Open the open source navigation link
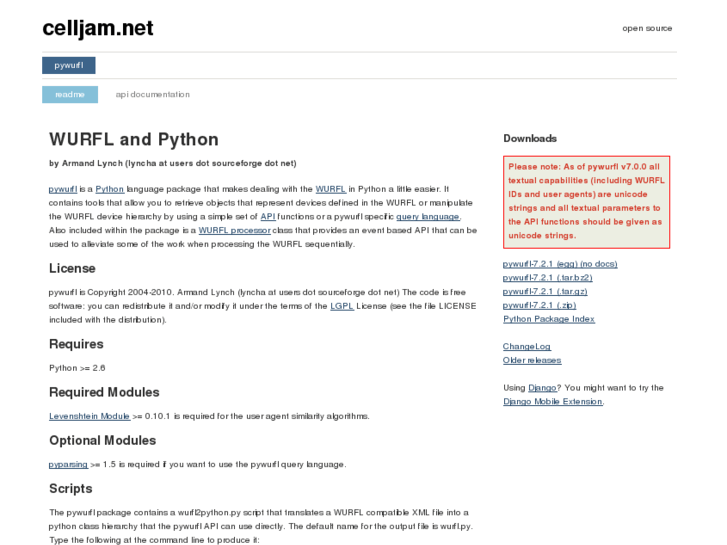 click(647, 29)
